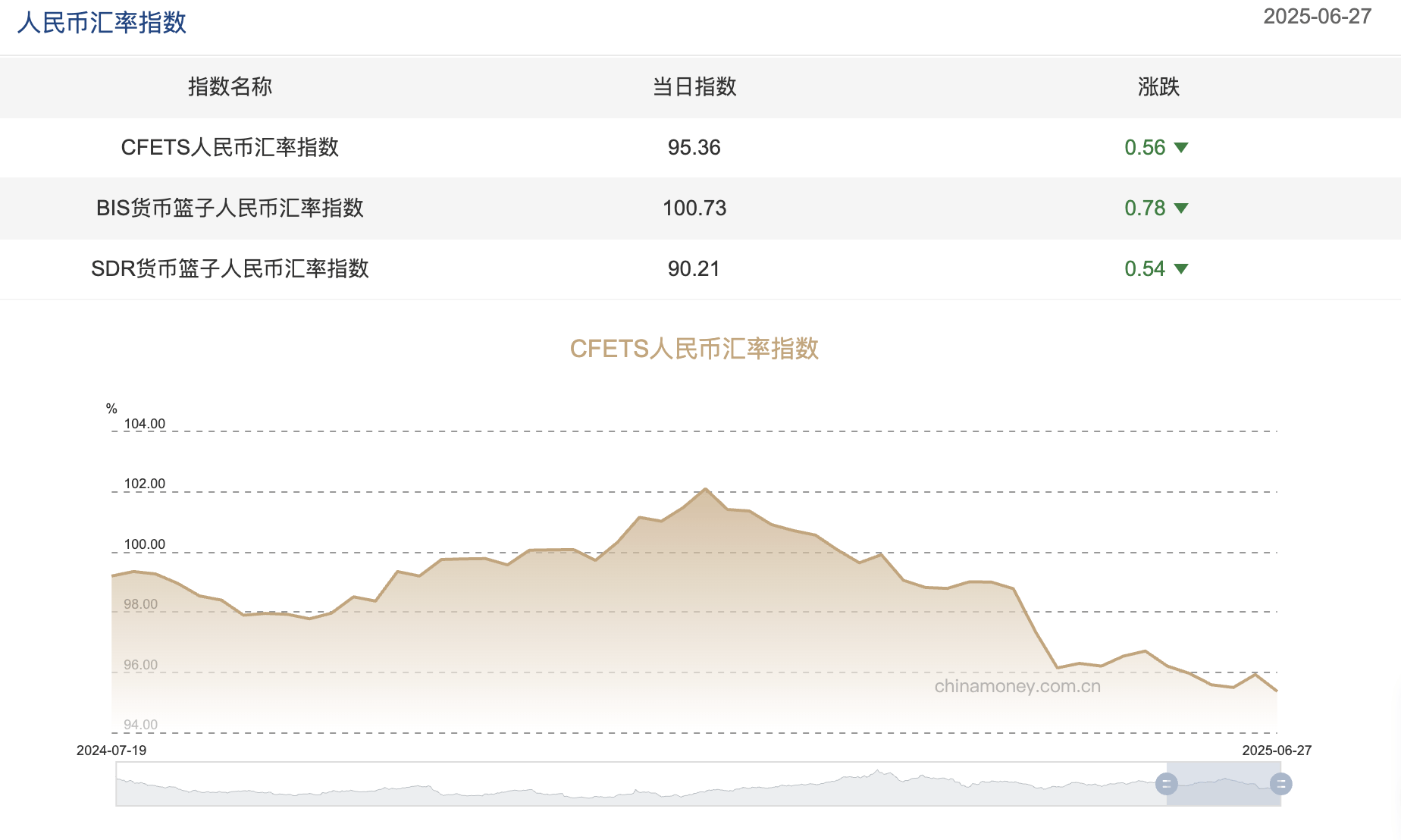Image resolution: width=1401 pixels, height=840 pixels.
Task: Click the 100.73 index value
Action: [x=694, y=208]
